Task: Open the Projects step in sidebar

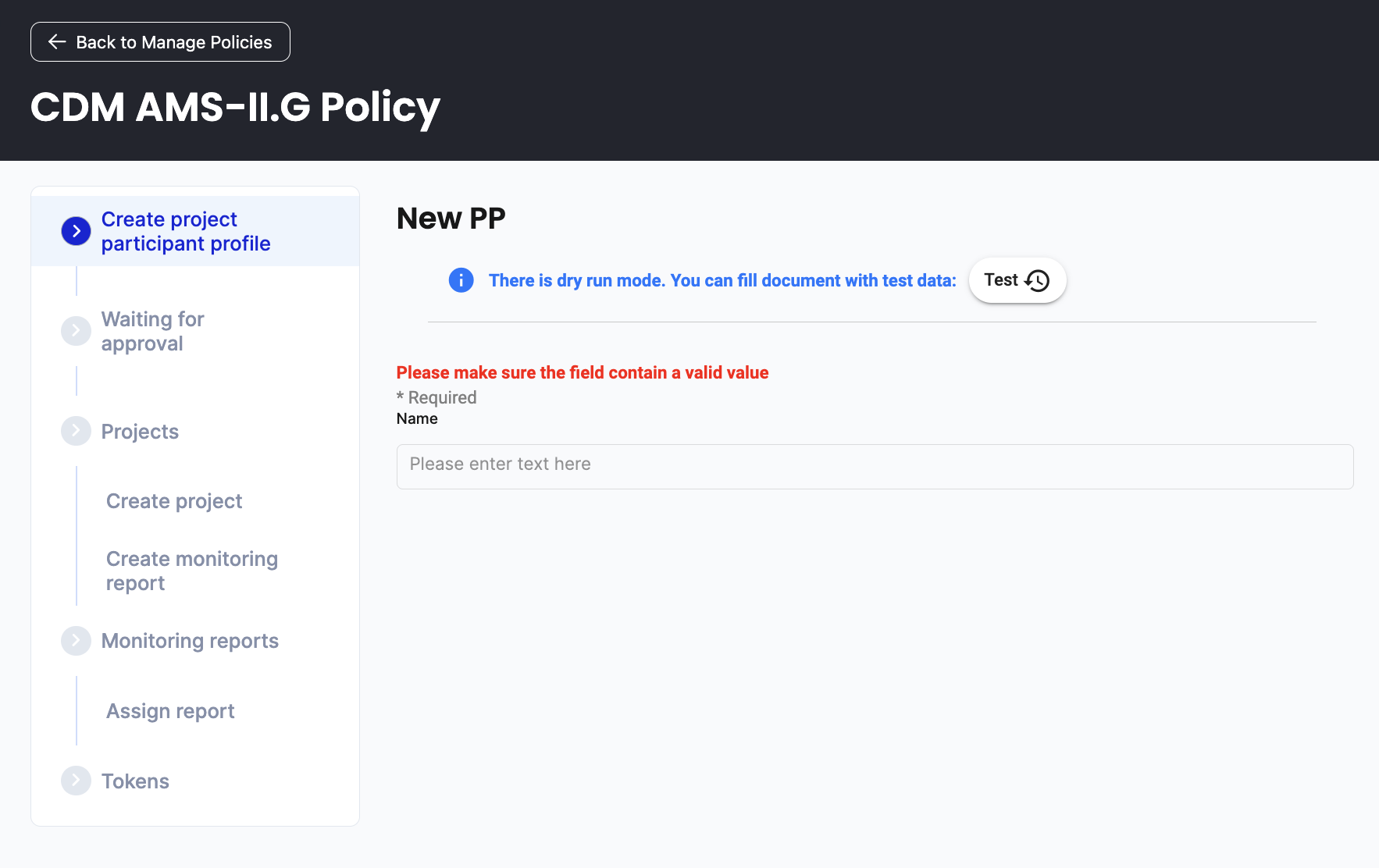Action: (140, 432)
